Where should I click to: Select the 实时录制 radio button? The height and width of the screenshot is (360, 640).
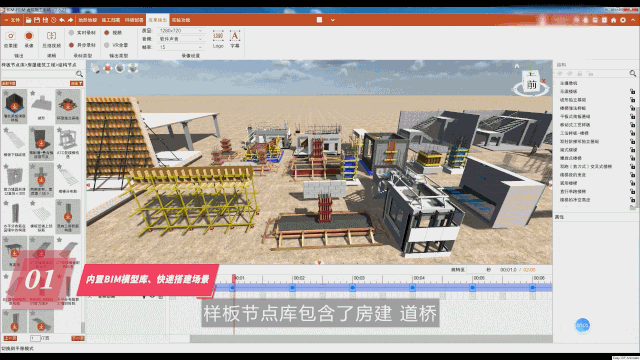click(x=71, y=33)
